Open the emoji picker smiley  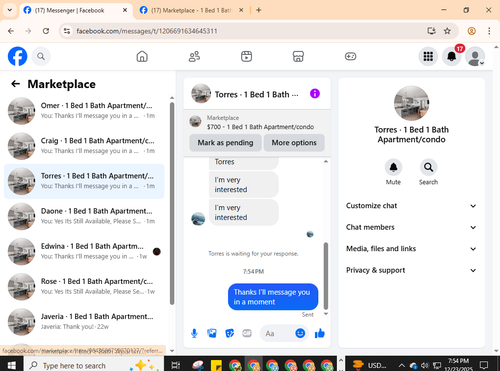tap(300, 333)
